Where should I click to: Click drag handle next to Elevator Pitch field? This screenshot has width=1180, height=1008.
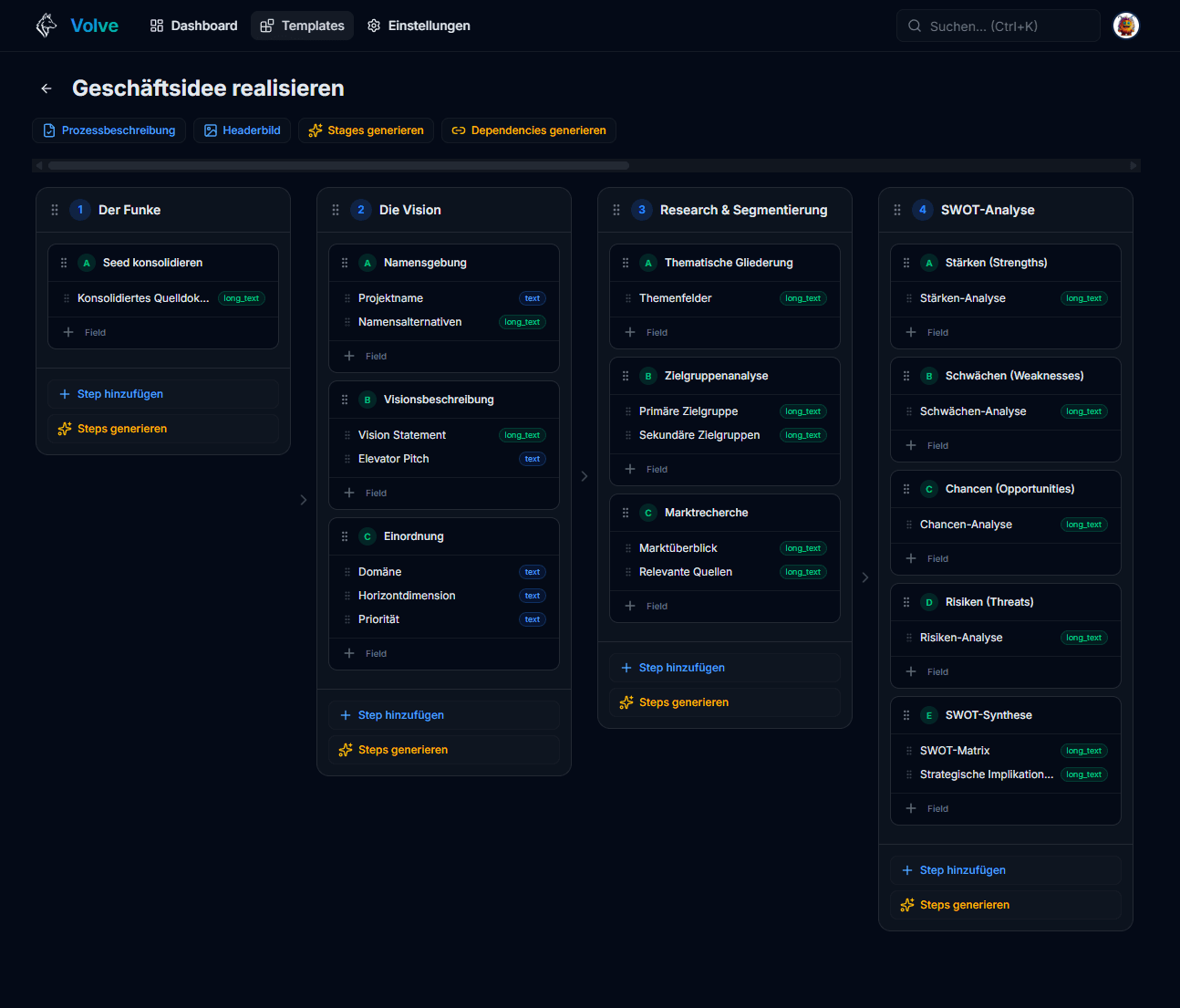click(x=347, y=459)
